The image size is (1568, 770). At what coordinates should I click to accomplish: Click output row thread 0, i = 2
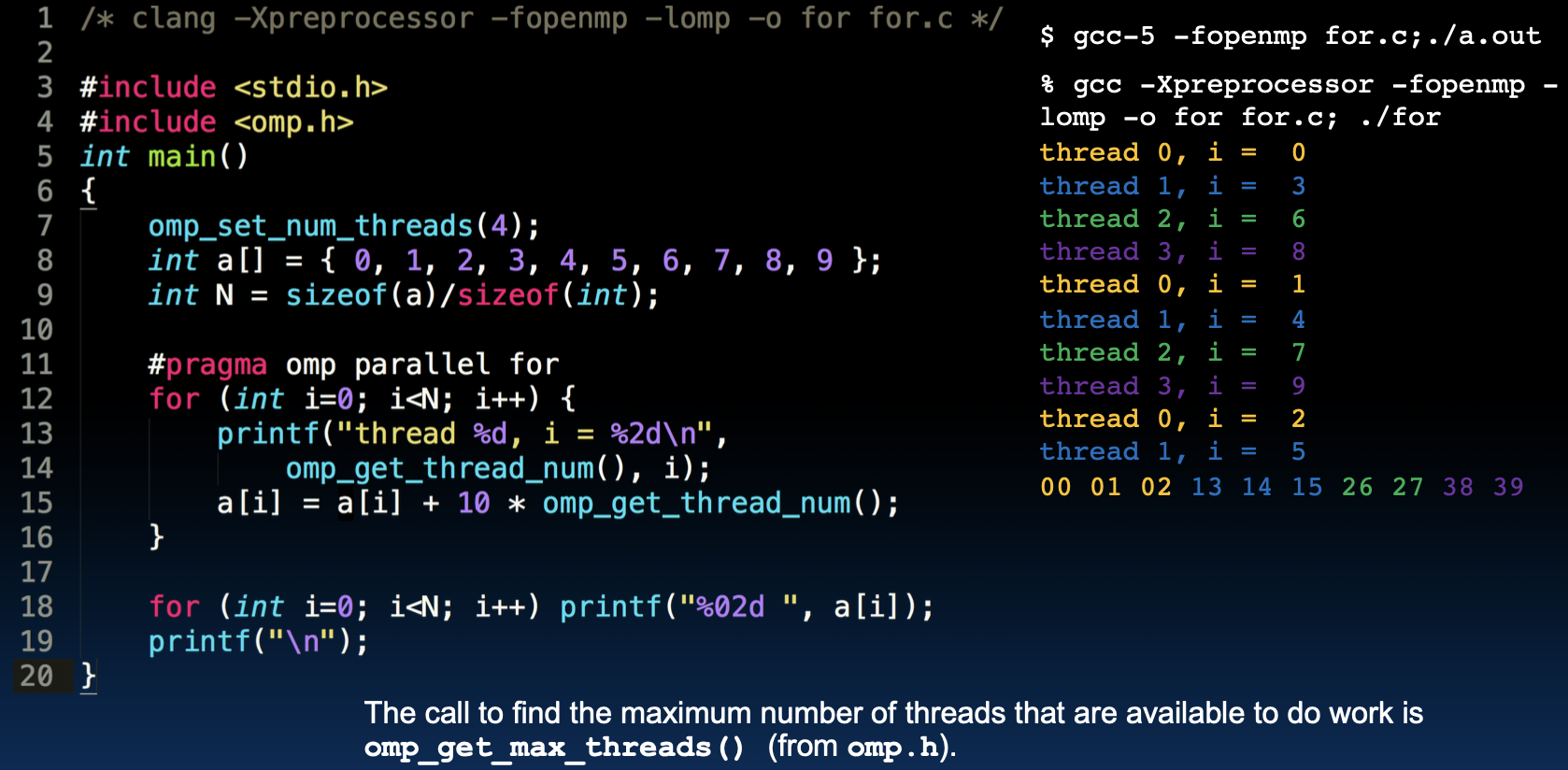(x=1173, y=419)
